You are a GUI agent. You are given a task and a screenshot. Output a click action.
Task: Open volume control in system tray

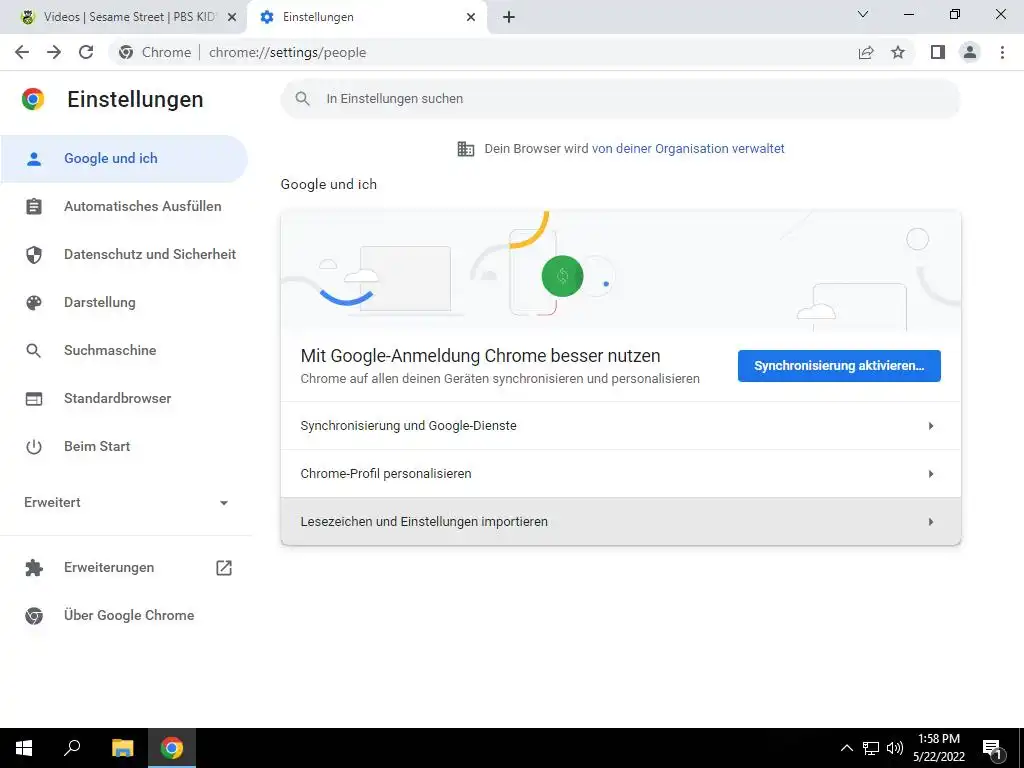[x=895, y=748]
